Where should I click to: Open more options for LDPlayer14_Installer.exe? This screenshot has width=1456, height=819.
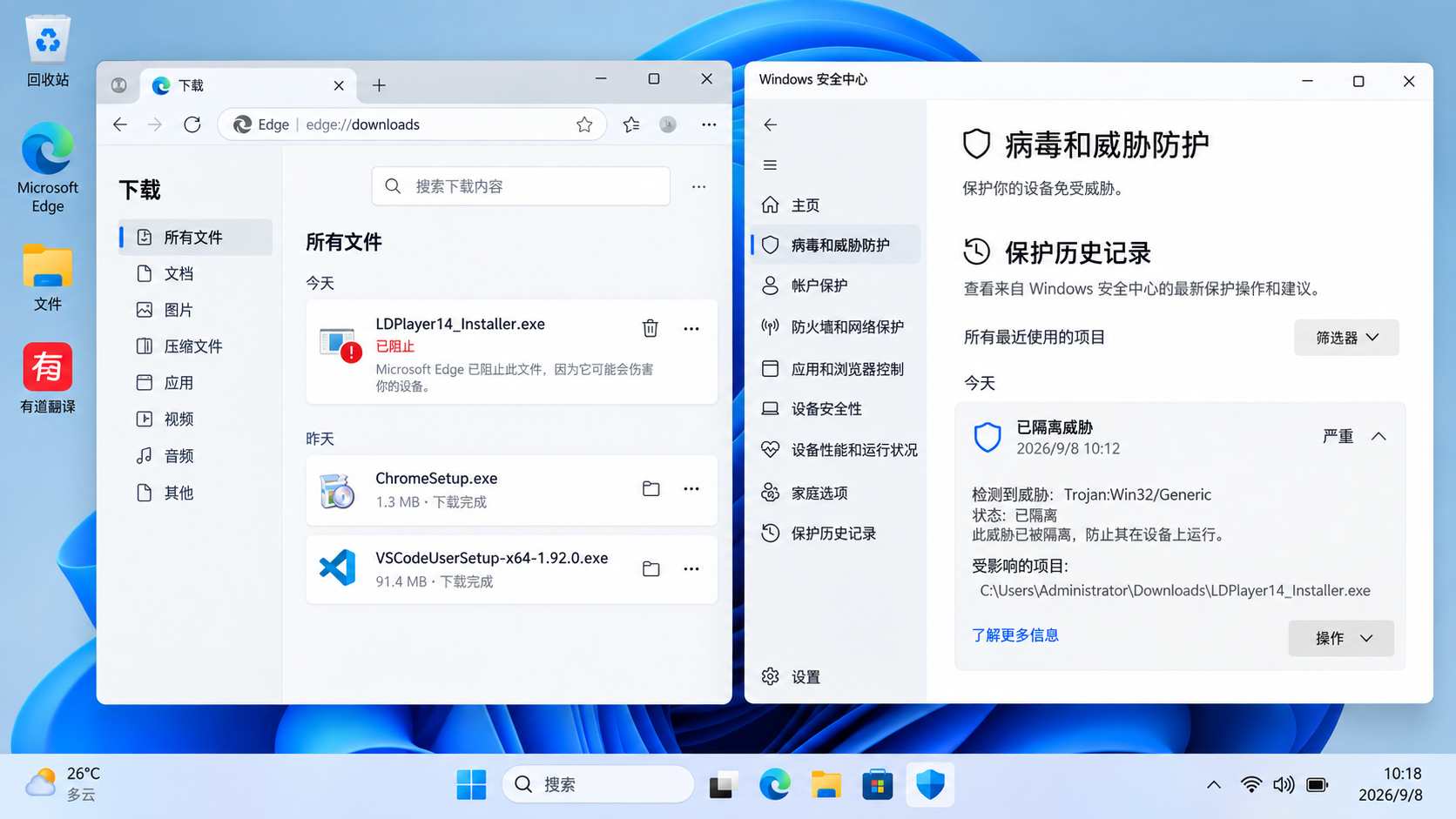pyautogui.click(x=691, y=328)
